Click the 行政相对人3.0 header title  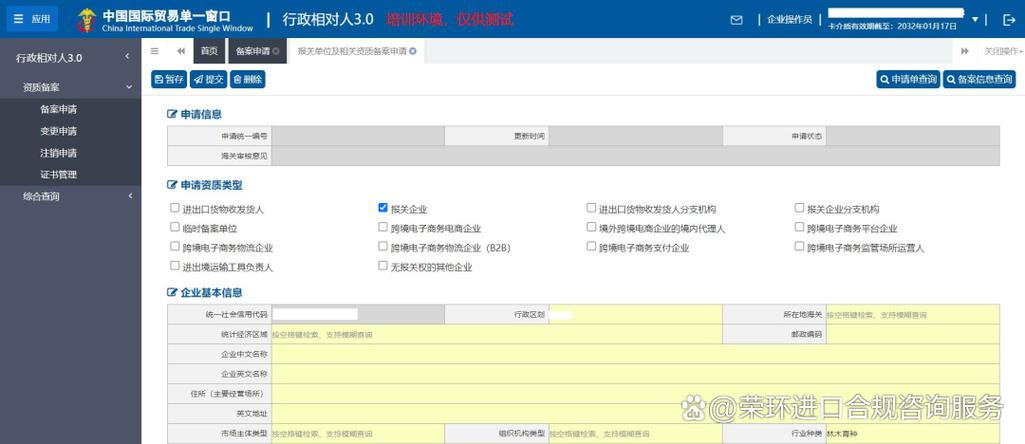(x=328, y=20)
